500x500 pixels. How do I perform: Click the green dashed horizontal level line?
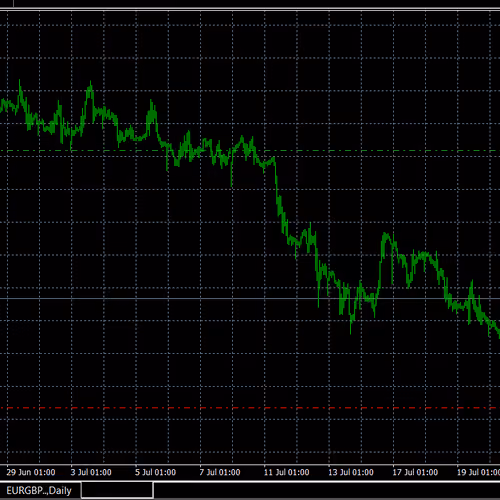pyautogui.click(x=250, y=151)
